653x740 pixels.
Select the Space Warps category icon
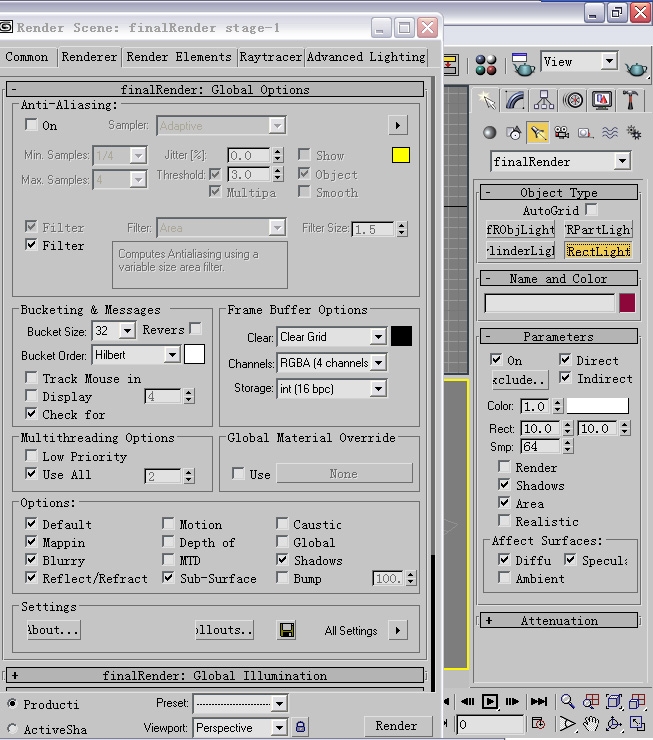[x=610, y=133]
